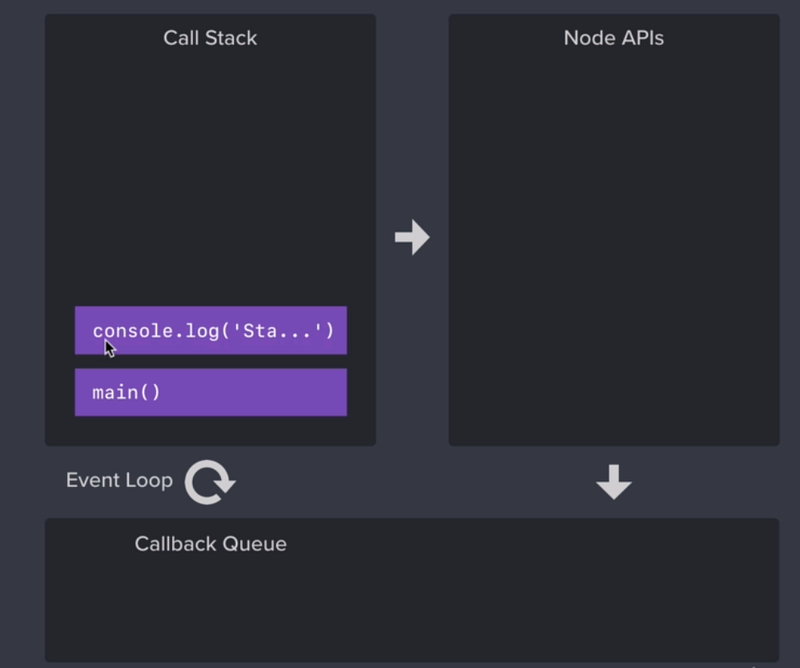The image size is (800, 668).
Task: Click the Event Loop circular arrow icon
Action: coord(210,482)
